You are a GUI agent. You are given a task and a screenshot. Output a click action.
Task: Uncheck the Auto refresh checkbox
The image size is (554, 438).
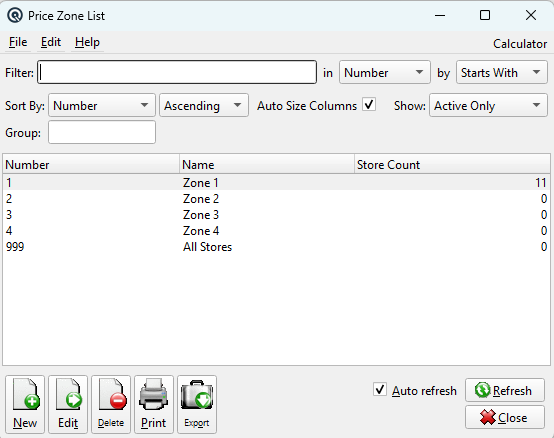(x=380, y=390)
